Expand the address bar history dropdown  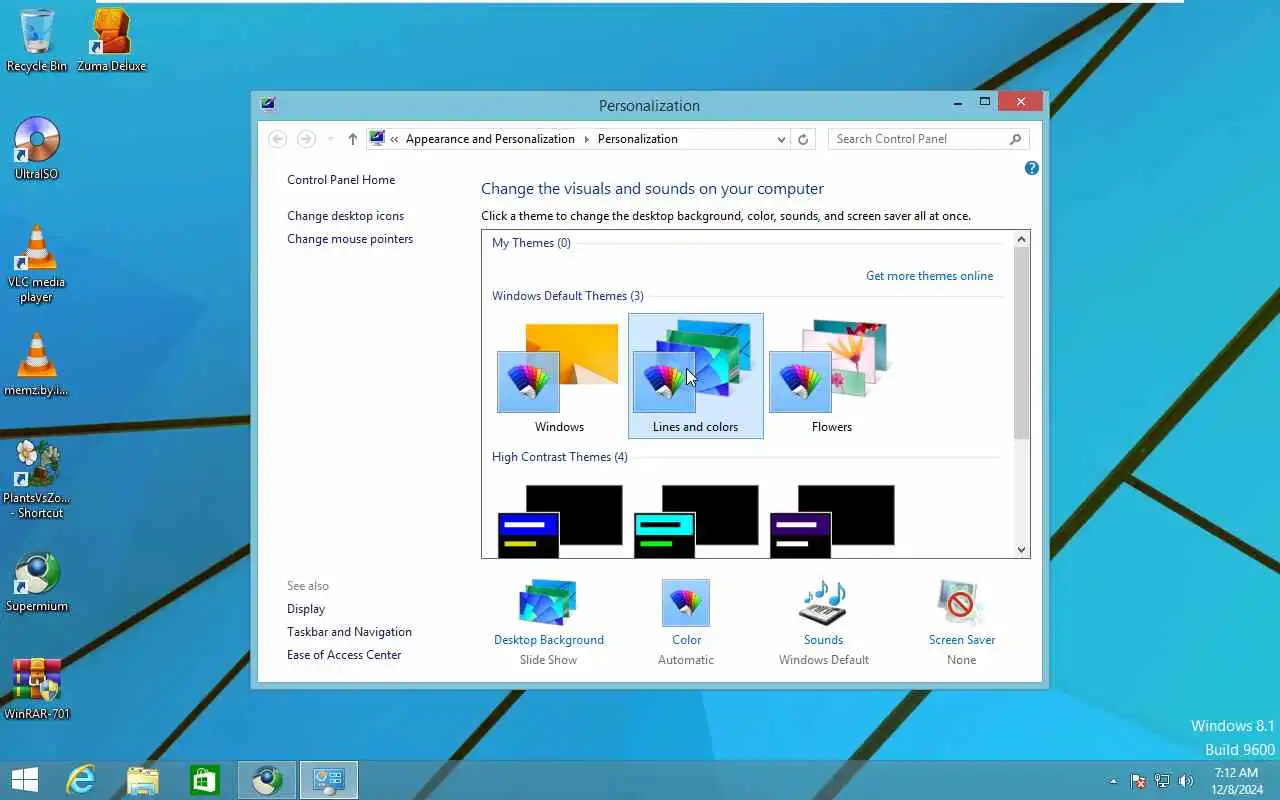click(x=781, y=140)
